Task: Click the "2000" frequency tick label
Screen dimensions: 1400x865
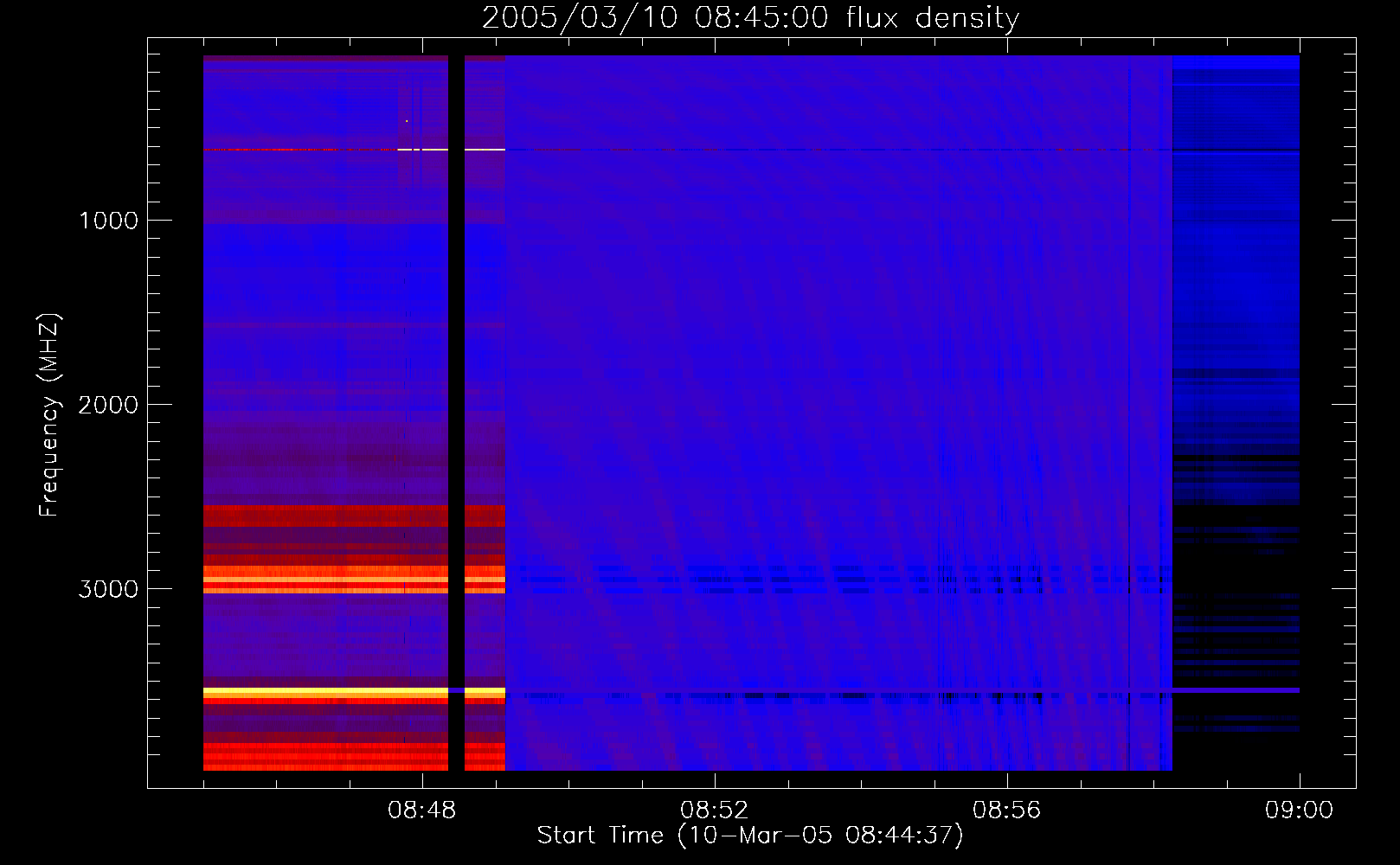Action: tap(108, 405)
